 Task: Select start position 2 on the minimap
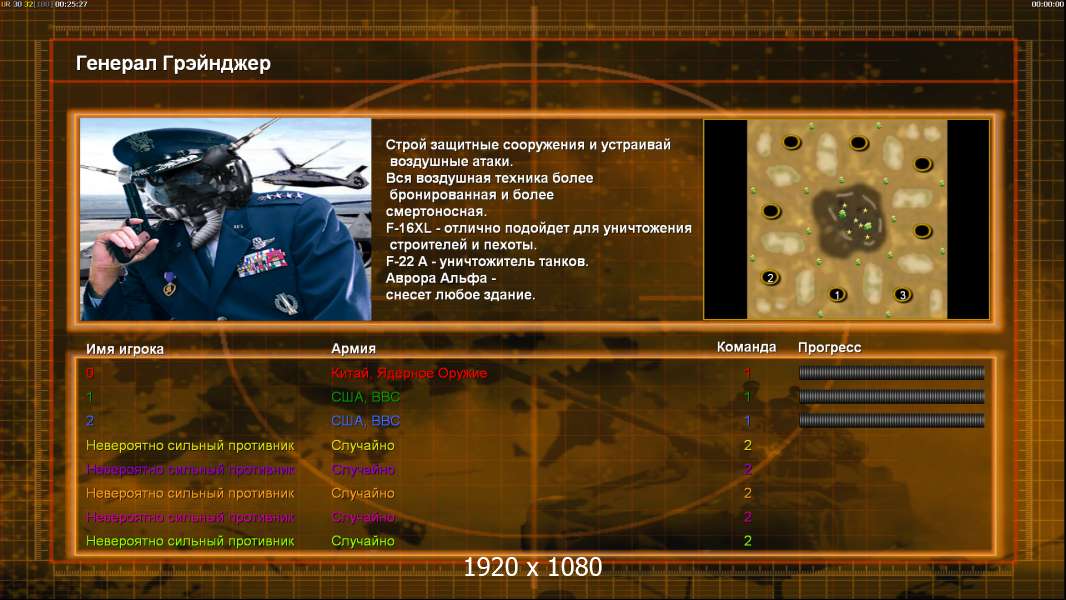(770, 277)
